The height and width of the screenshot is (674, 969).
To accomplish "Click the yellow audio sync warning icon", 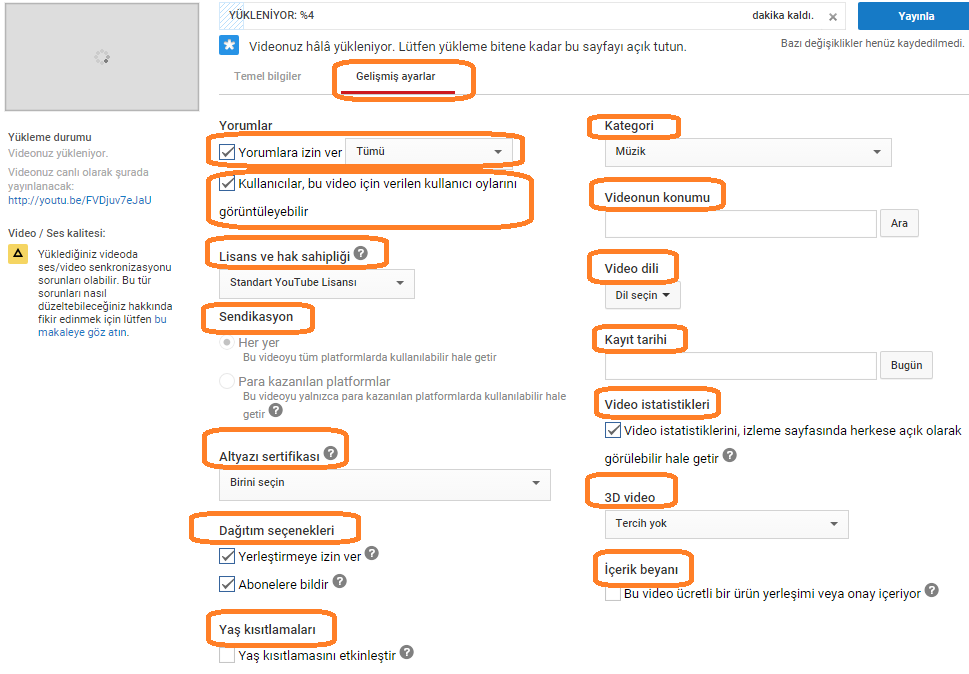I will 18,253.
